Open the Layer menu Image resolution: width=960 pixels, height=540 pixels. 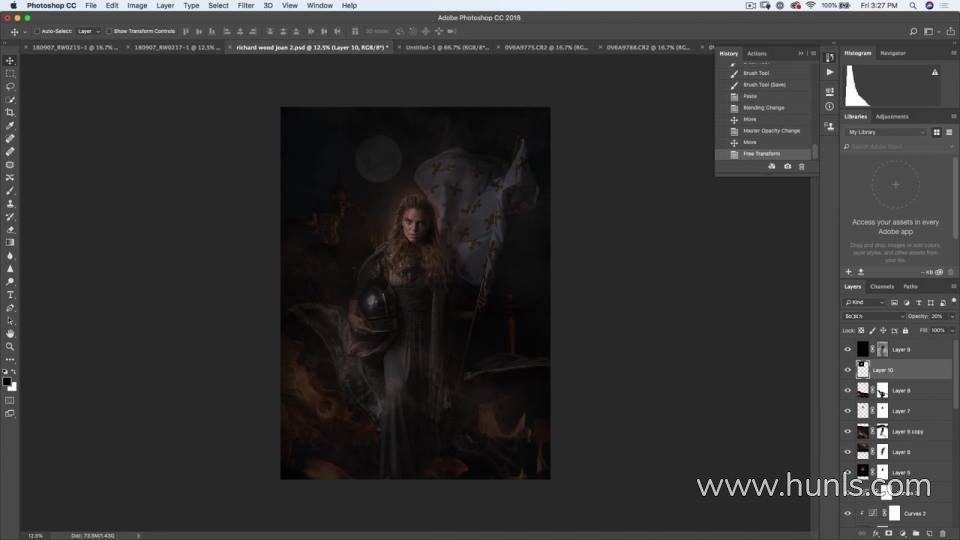pos(165,6)
